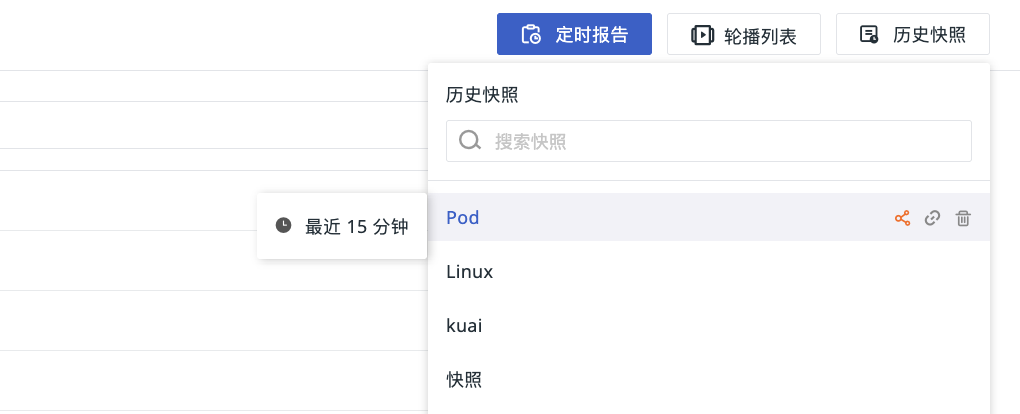
Task: Toggle the 历史快照 dropdown button
Action: pos(913,34)
